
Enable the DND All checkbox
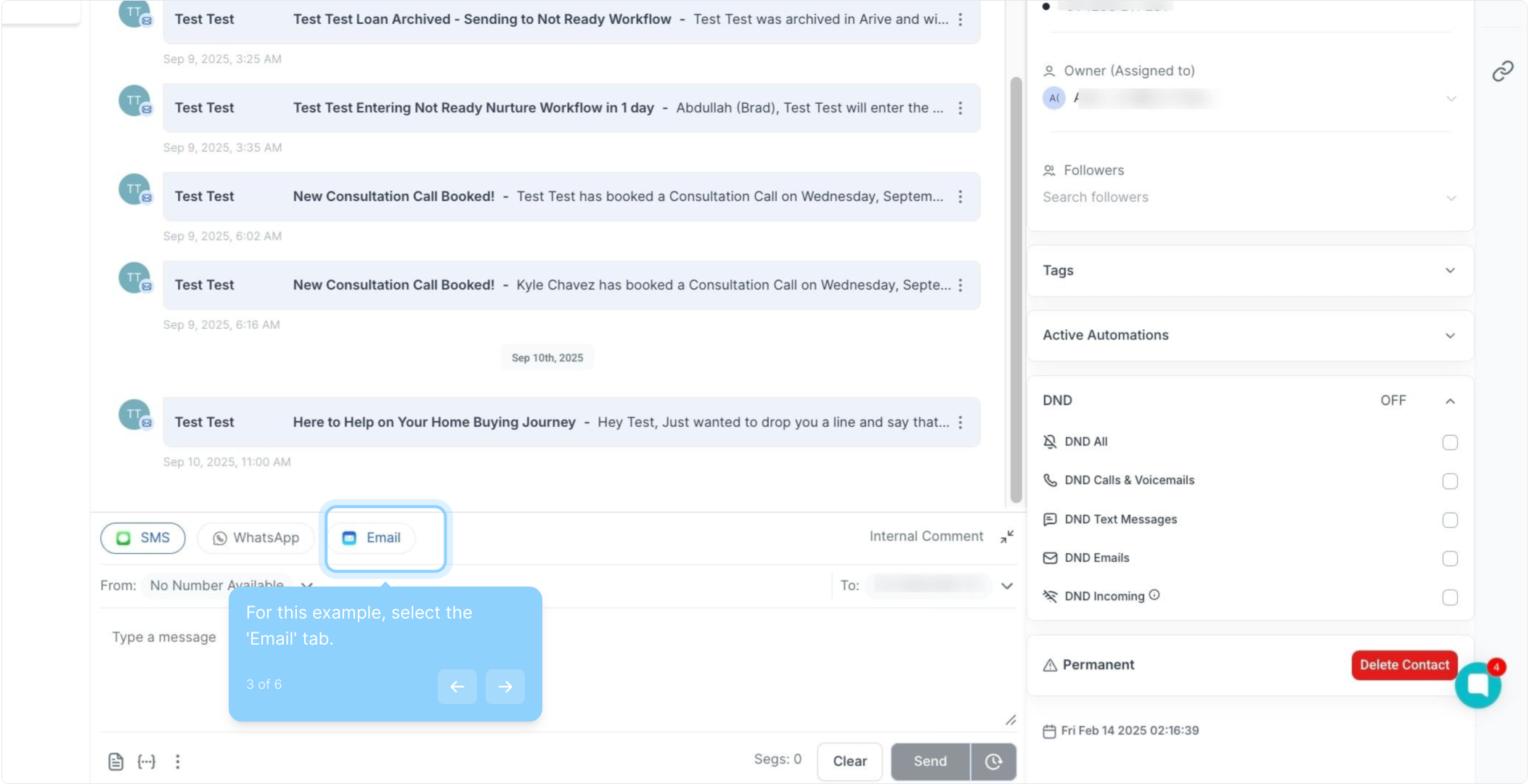coord(1449,442)
